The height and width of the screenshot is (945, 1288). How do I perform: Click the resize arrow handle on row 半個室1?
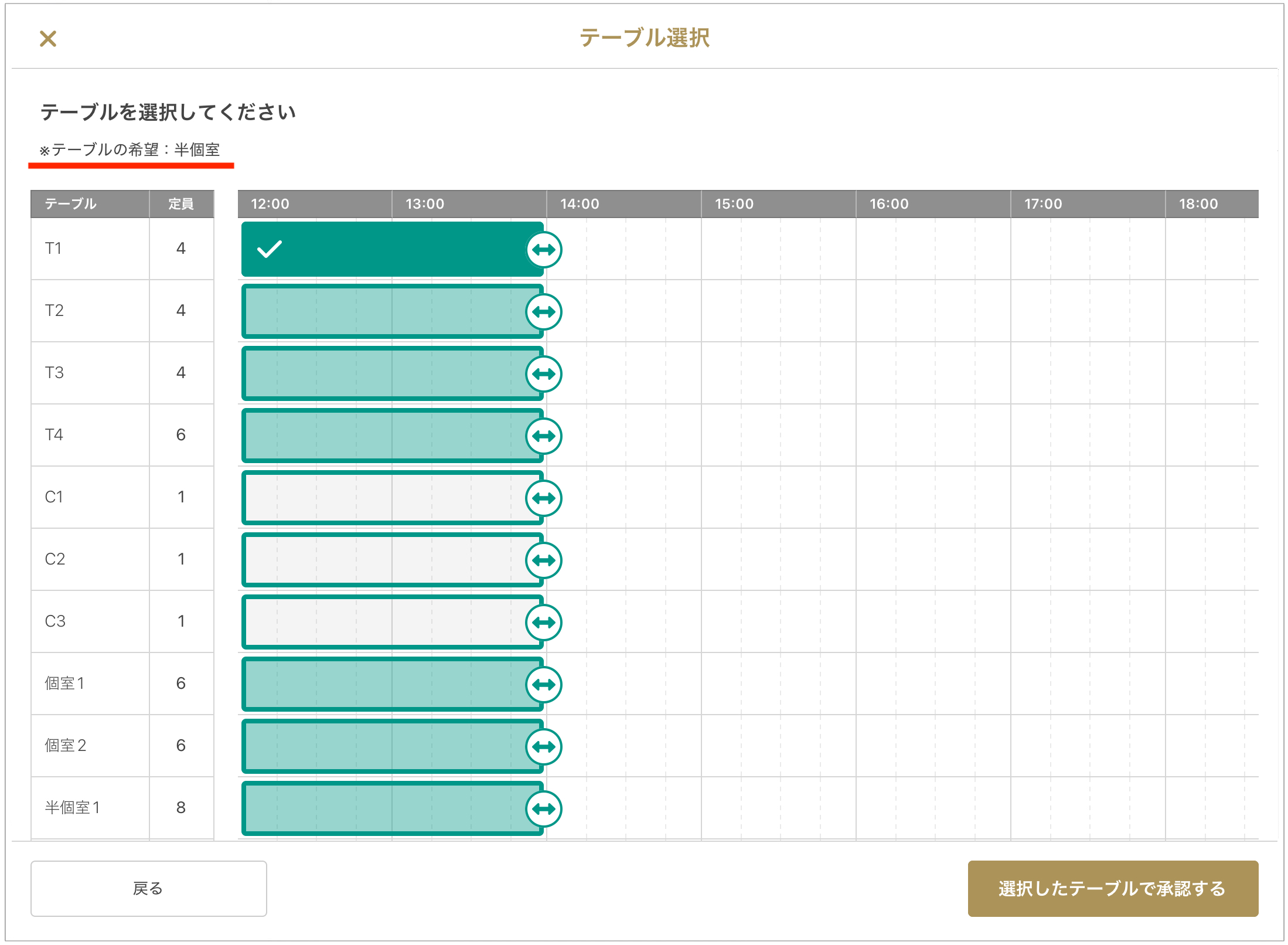pos(544,809)
